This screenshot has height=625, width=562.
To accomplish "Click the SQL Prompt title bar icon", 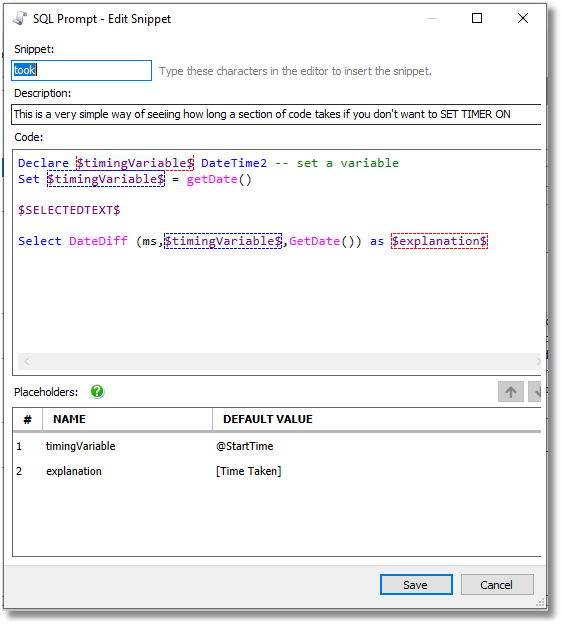I will click(x=20, y=18).
